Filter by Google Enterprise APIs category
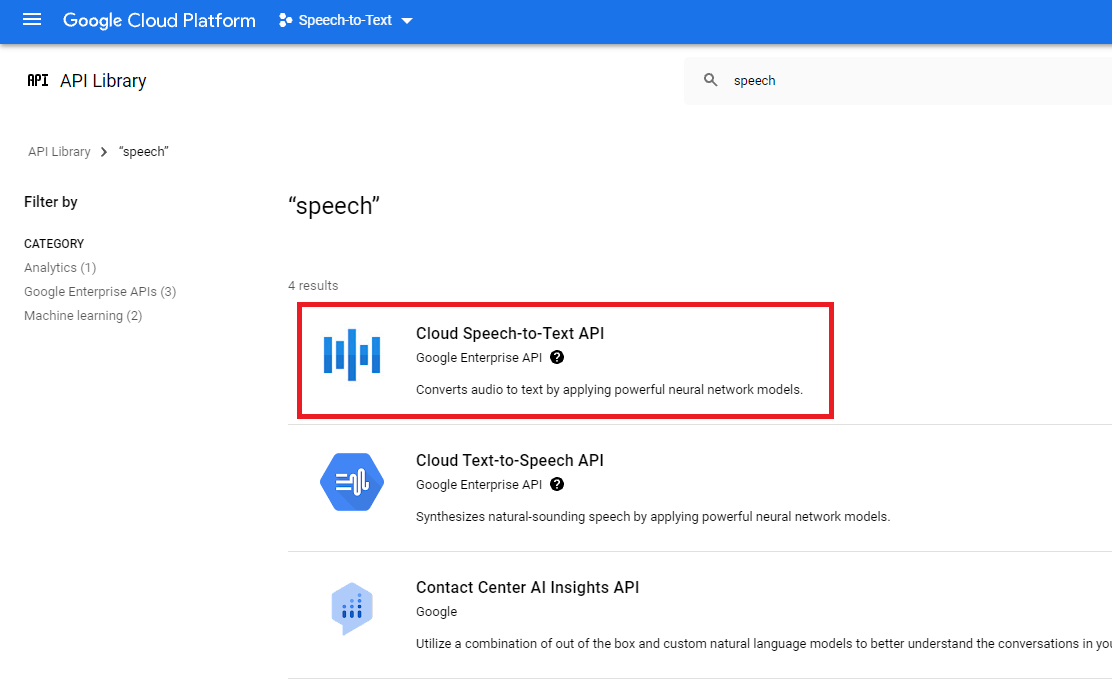The width and height of the screenshot is (1112, 700). tap(100, 292)
